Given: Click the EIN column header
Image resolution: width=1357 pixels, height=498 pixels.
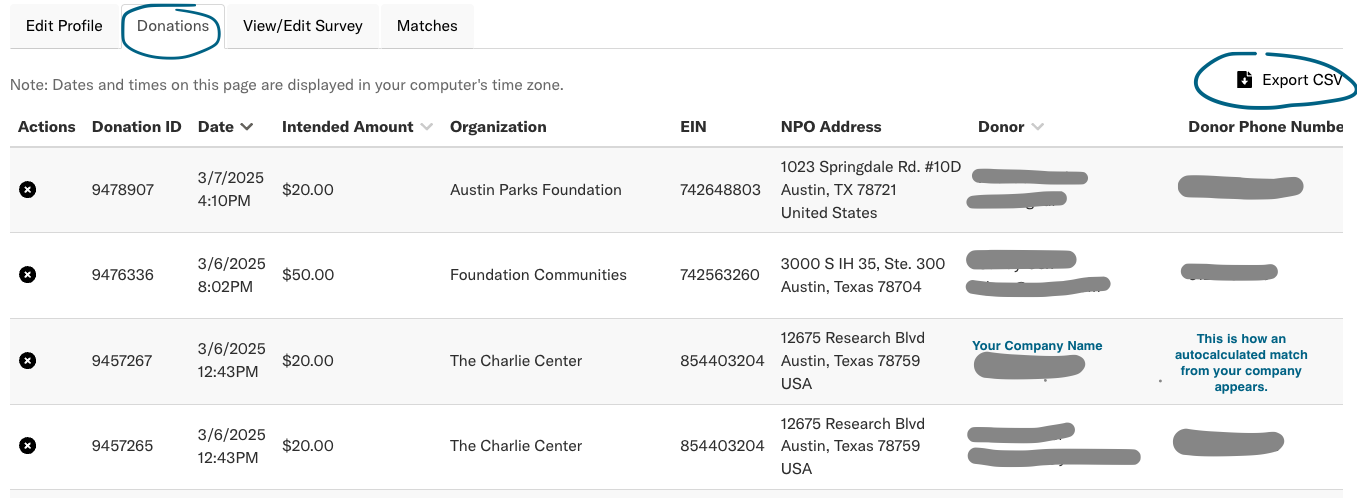Looking at the screenshot, I should pos(693,127).
